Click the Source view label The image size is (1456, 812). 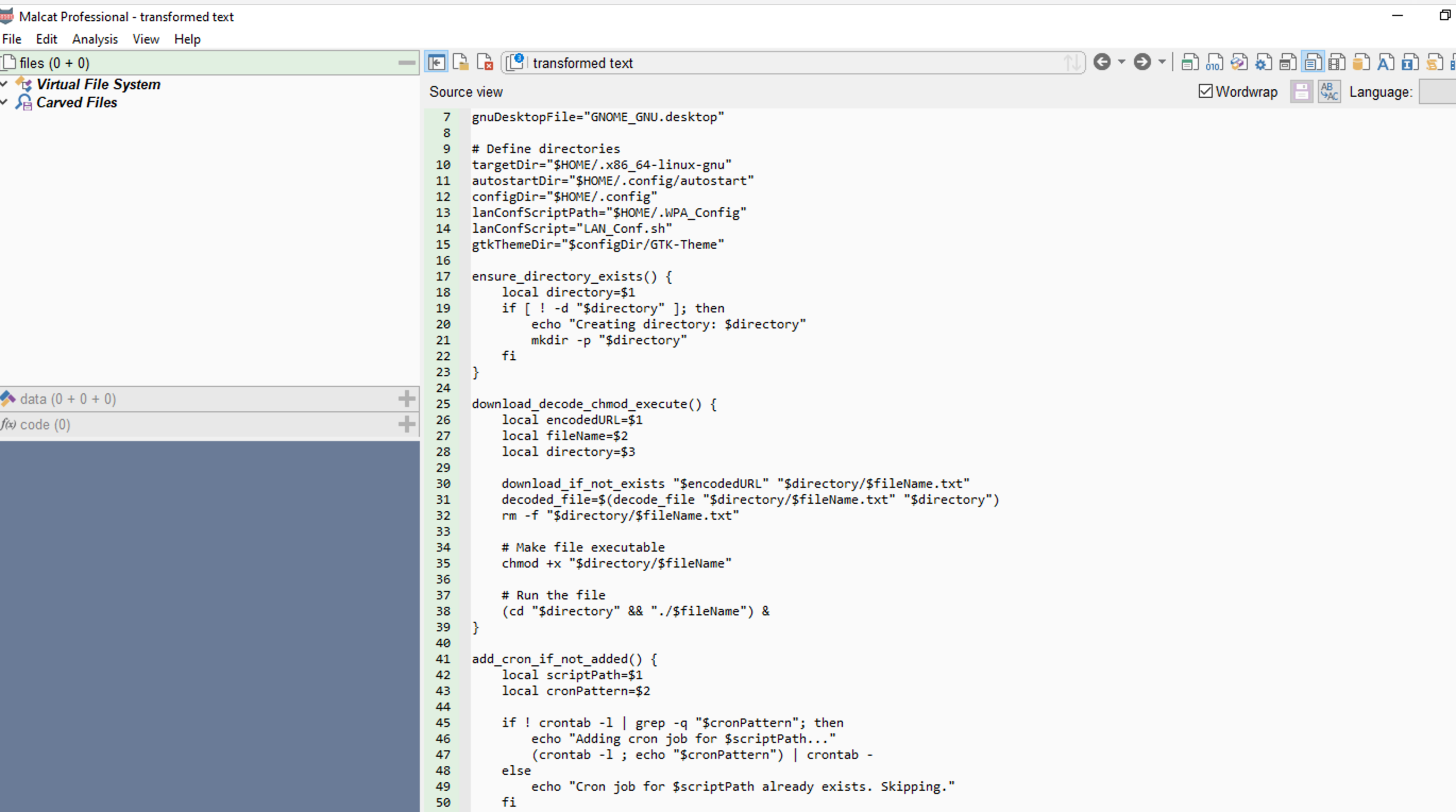(x=465, y=91)
